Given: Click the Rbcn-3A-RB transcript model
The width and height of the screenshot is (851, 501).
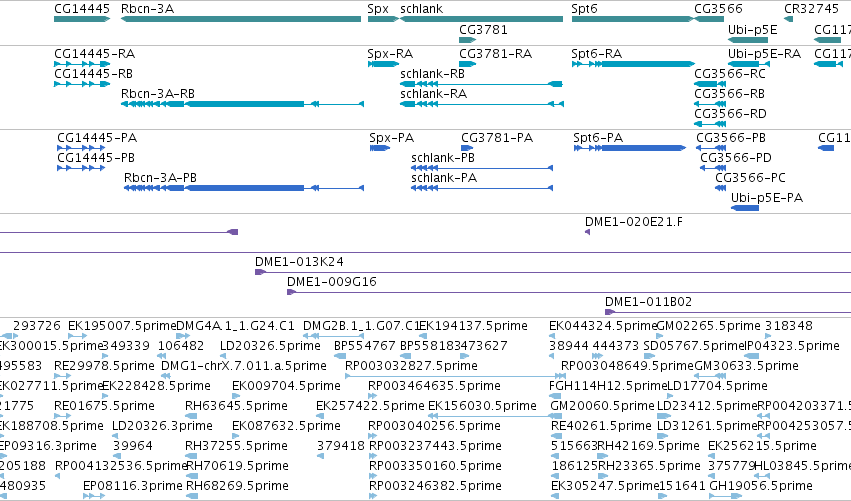Looking at the screenshot, I should tap(242, 104).
